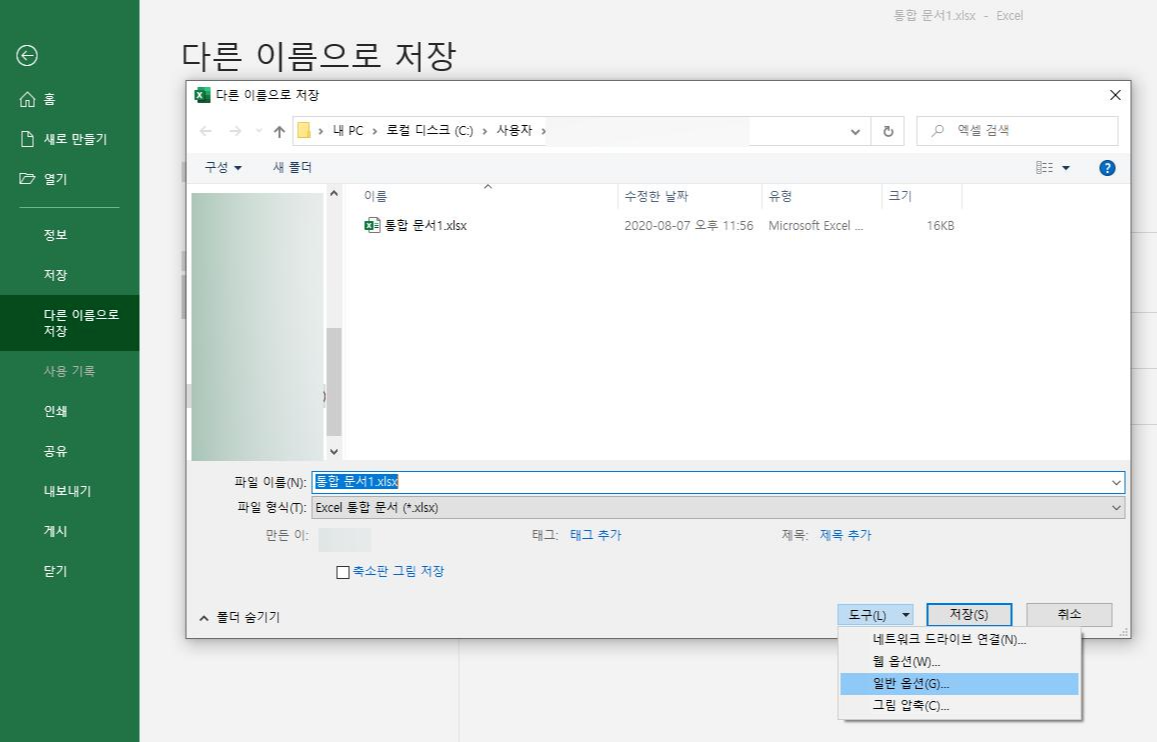Screen dimensions: 1157x742
Task: Click the navigation pane scrollbar thumb
Action: [334, 381]
